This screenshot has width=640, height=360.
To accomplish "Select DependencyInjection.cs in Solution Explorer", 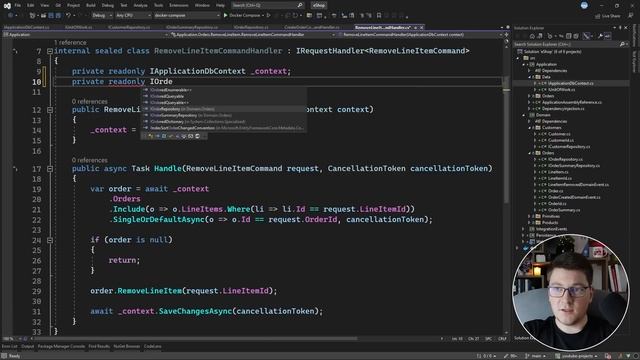I will [563, 109].
